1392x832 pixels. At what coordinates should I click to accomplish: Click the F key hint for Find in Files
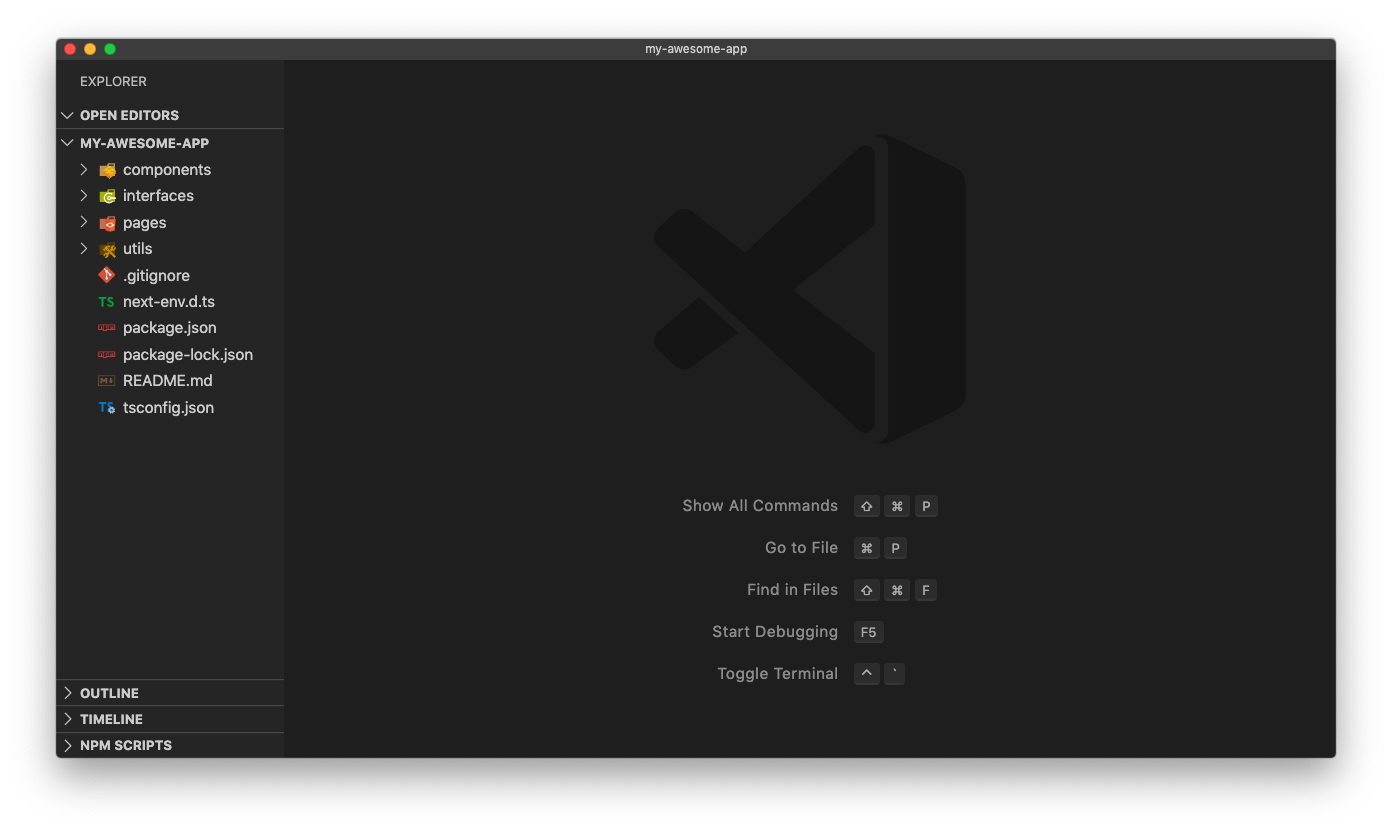click(x=926, y=590)
